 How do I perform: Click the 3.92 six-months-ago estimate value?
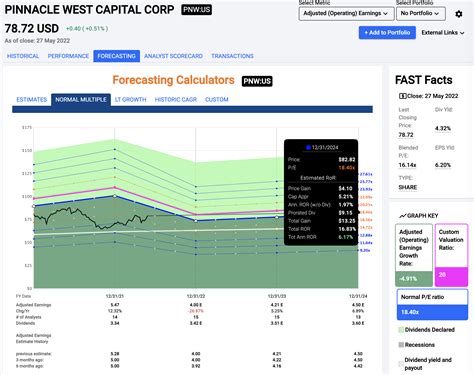(x=196, y=366)
